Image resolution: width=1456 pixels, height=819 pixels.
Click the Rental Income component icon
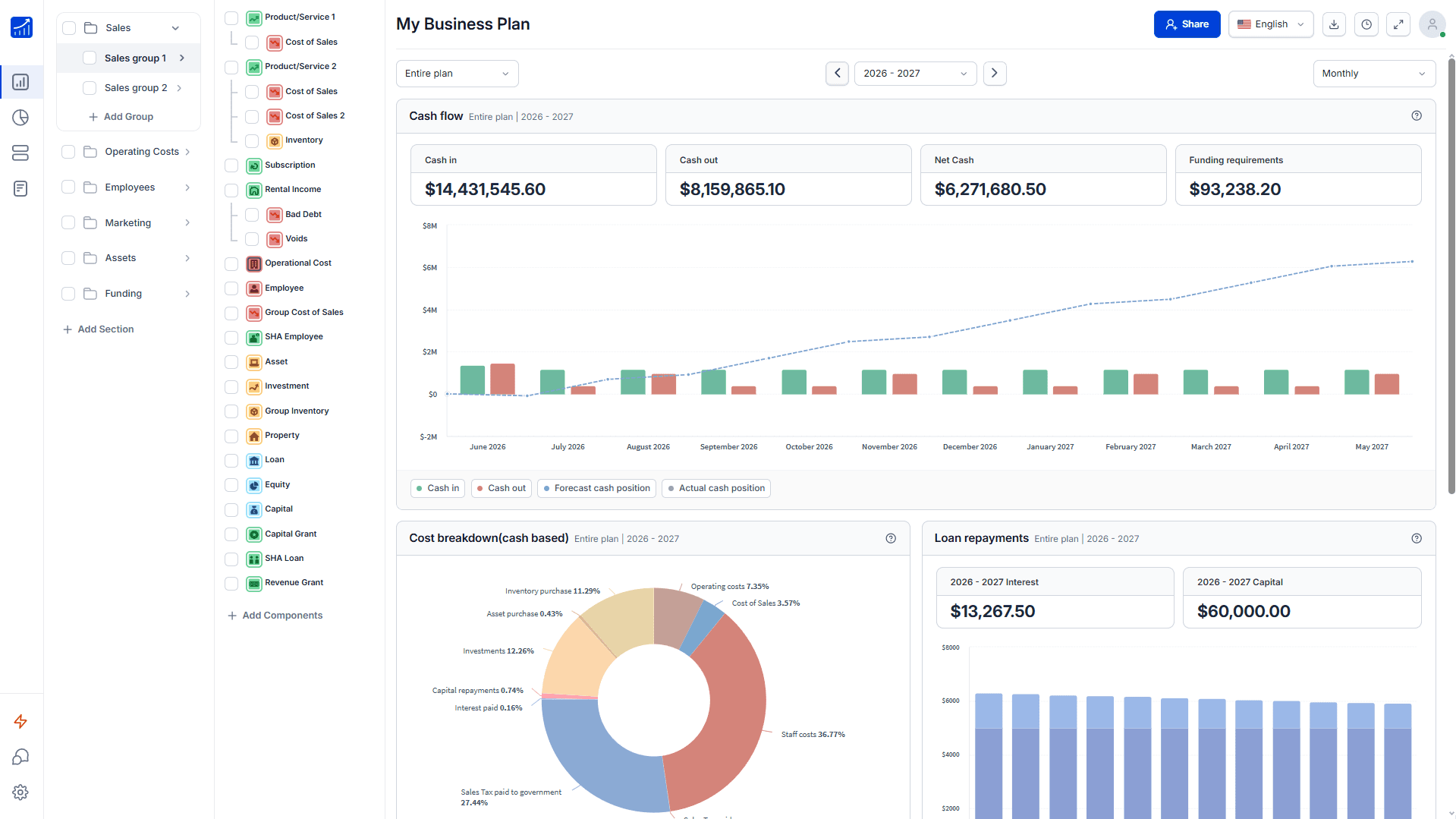(254, 190)
